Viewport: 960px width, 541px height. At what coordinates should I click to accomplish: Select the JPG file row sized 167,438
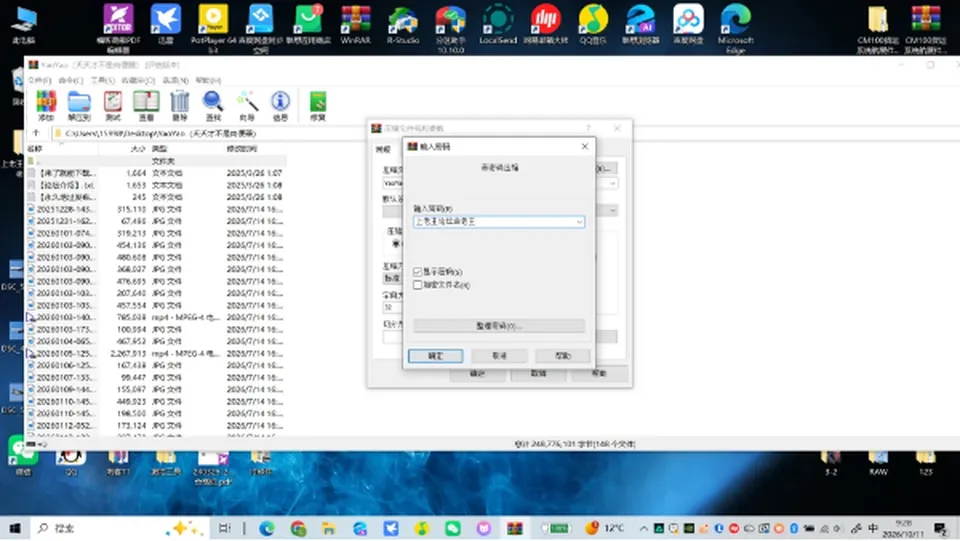tap(156, 365)
